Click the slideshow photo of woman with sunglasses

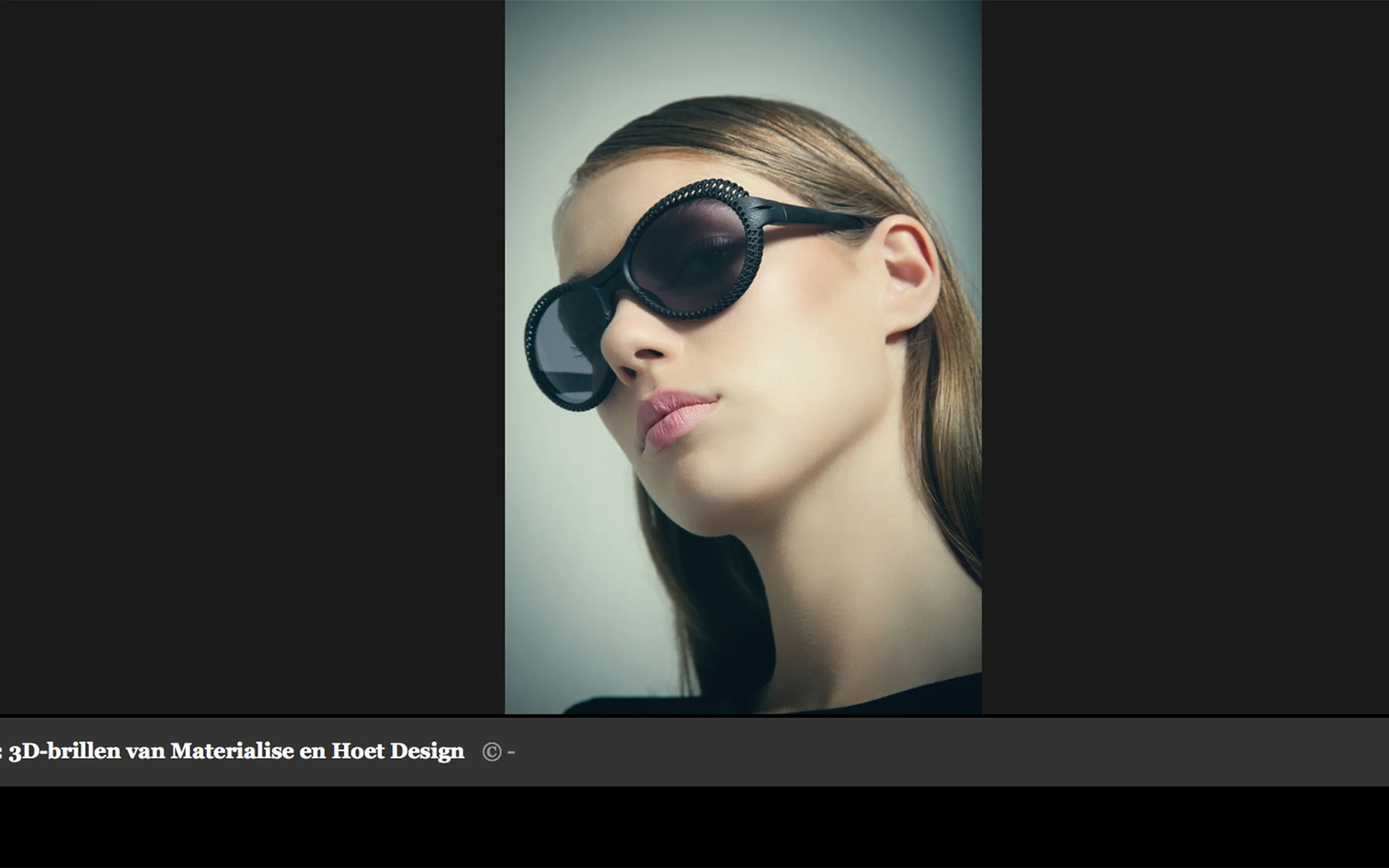pos(743,357)
